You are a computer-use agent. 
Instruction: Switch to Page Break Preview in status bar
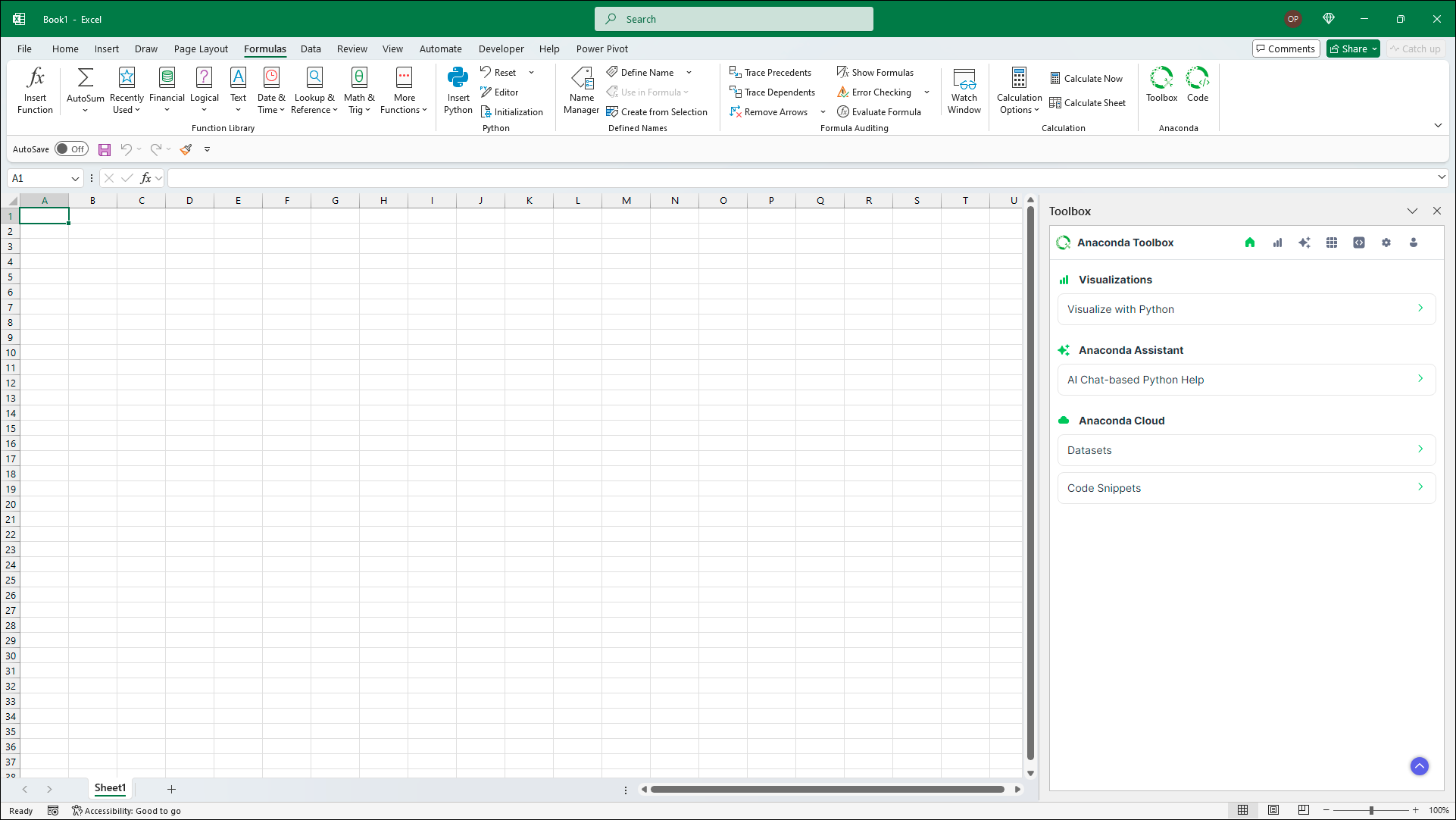tap(1303, 810)
